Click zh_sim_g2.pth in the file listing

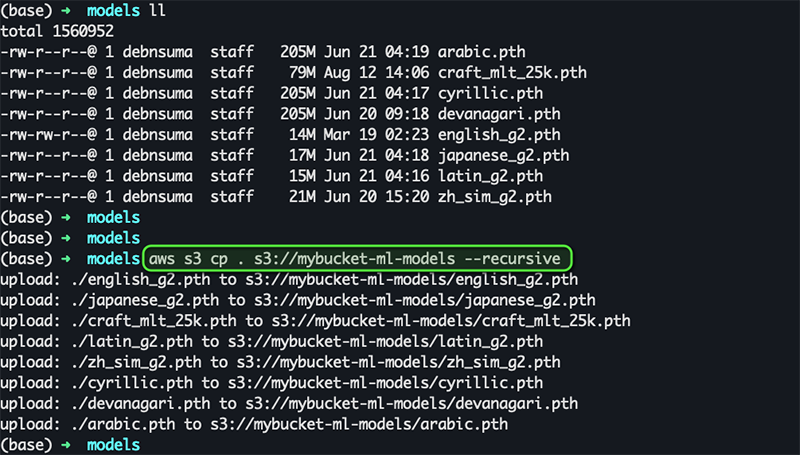point(495,197)
